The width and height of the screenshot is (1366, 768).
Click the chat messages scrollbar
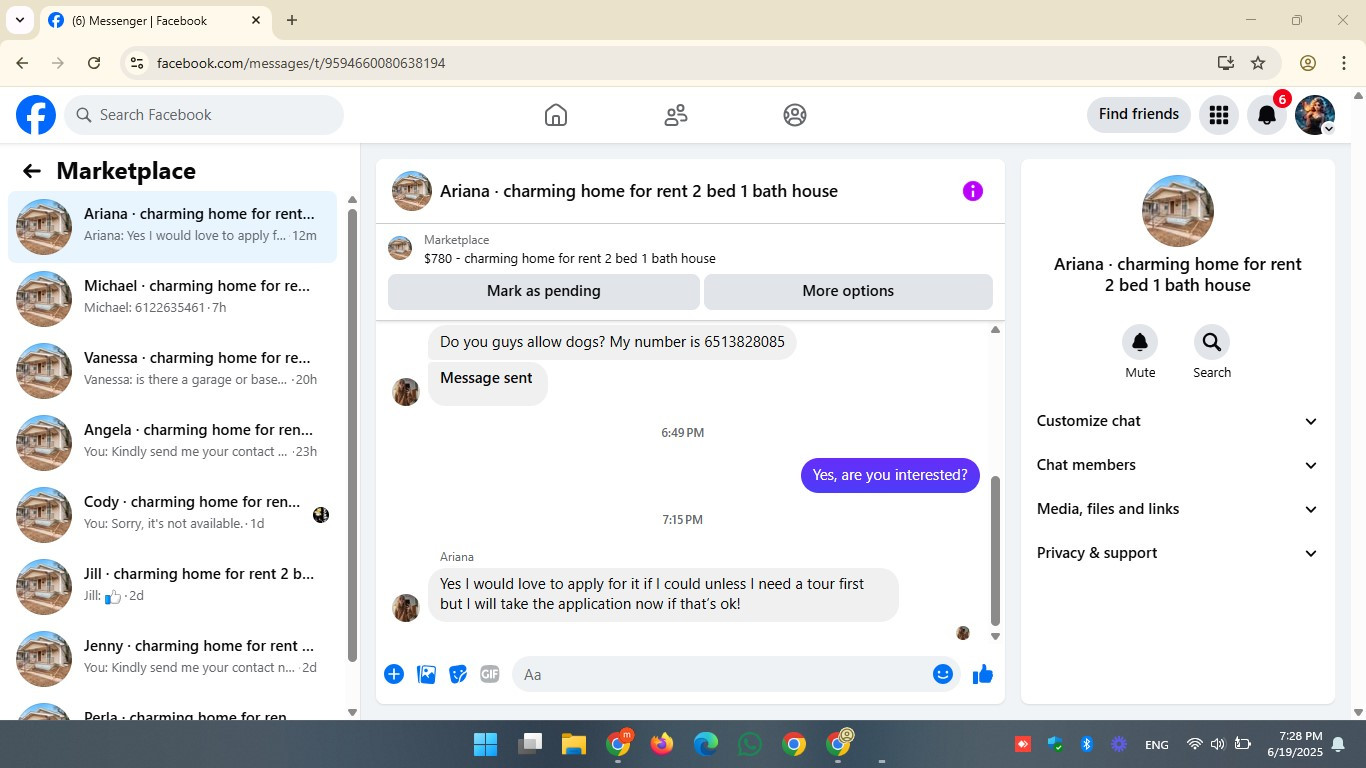pyautogui.click(x=995, y=550)
